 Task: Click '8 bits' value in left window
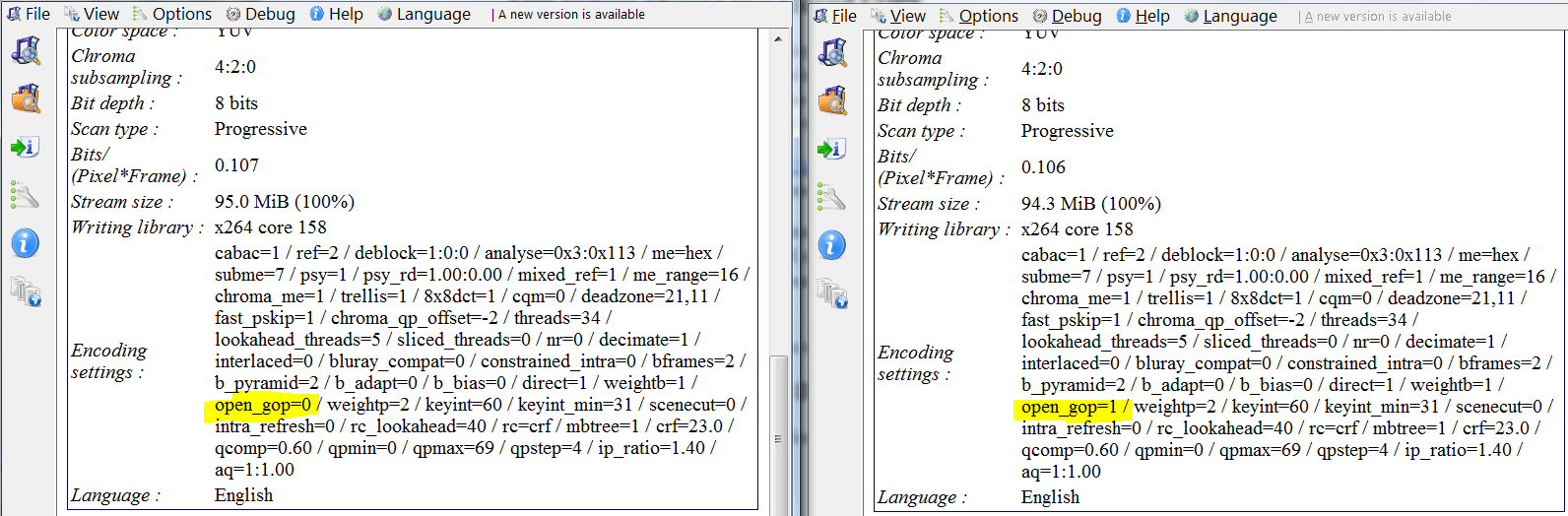(236, 103)
